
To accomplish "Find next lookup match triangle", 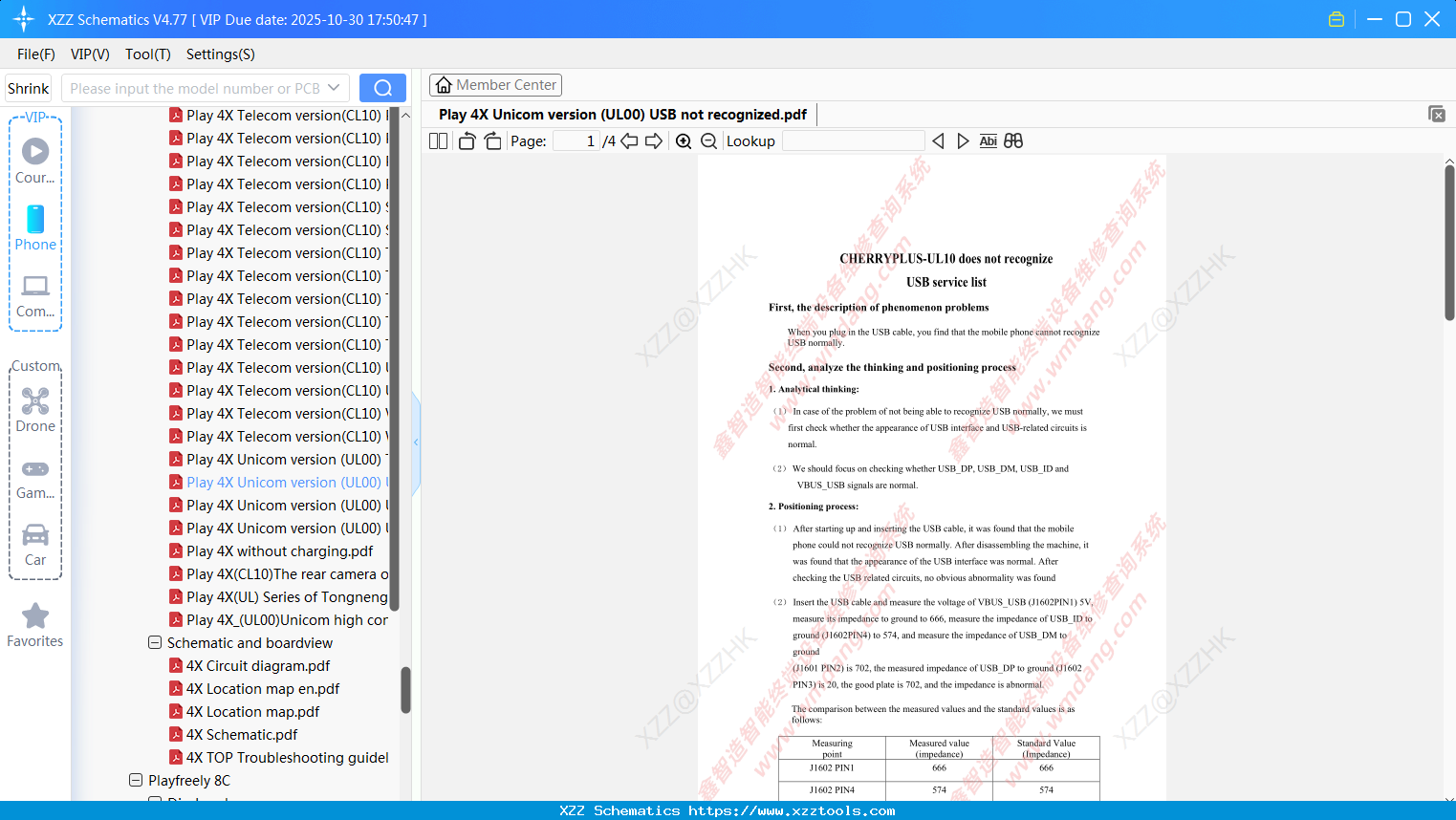I will [x=963, y=141].
